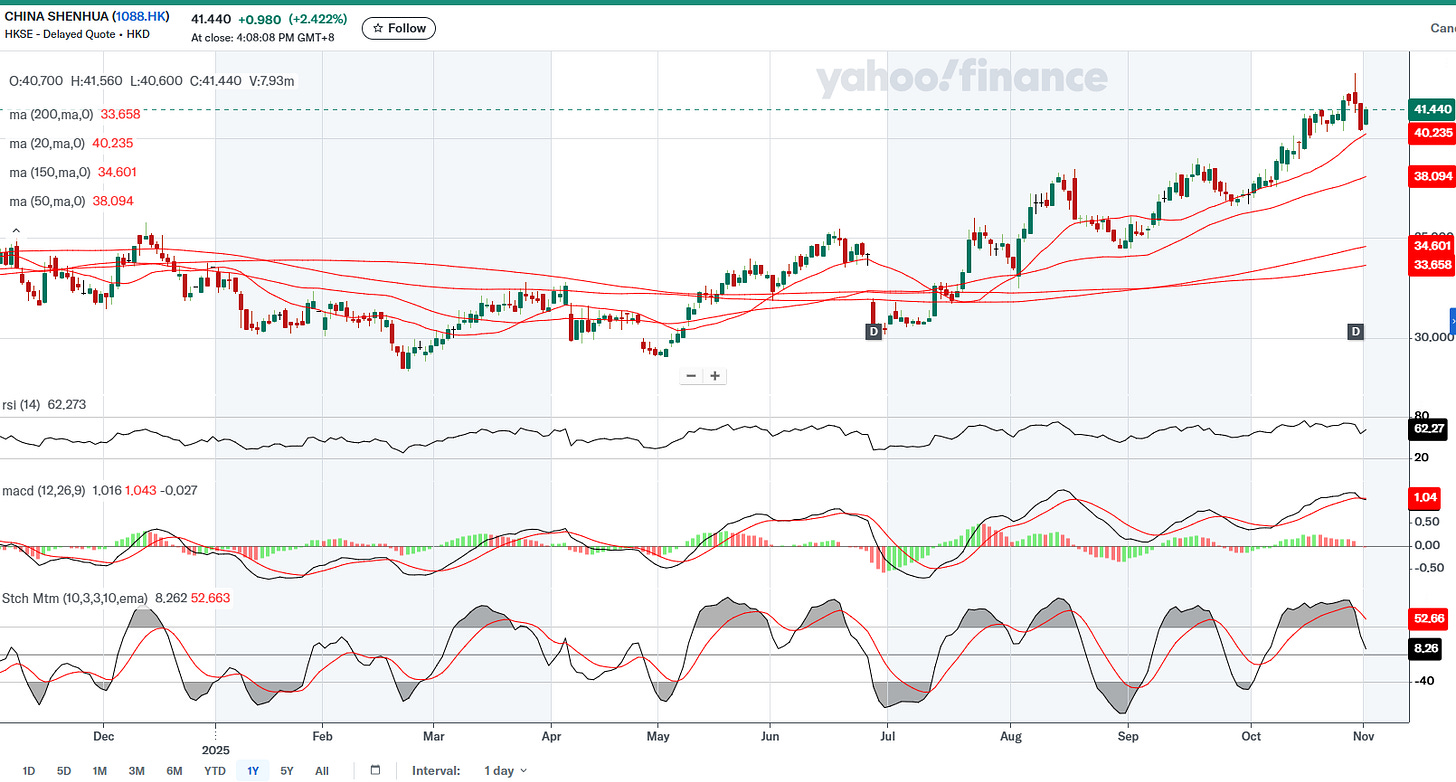Click the At close 4:08:08 PM timestamp
This screenshot has width=1456, height=782.
click(x=265, y=39)
